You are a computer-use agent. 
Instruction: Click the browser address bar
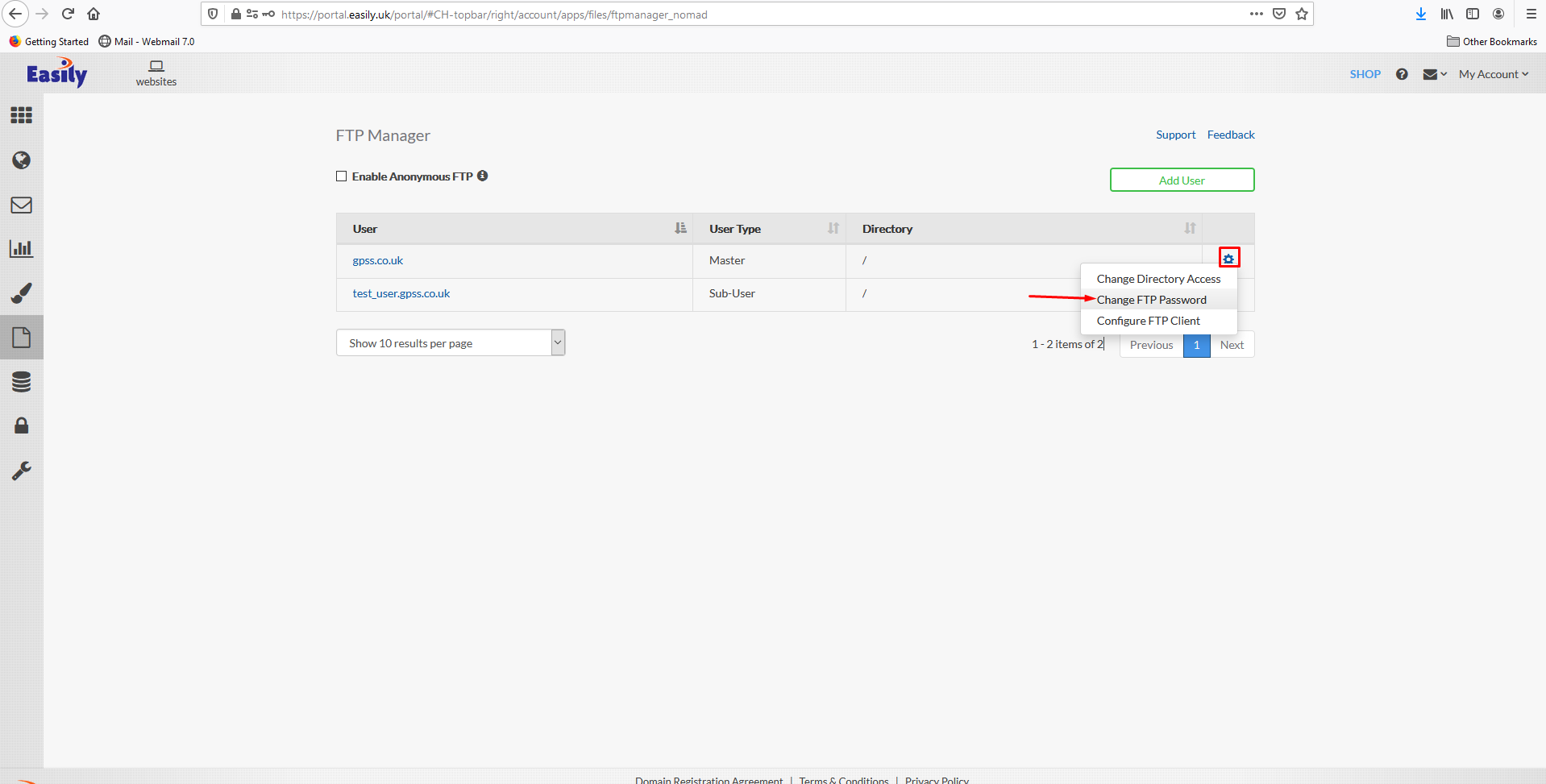click(x=725, y=15)
